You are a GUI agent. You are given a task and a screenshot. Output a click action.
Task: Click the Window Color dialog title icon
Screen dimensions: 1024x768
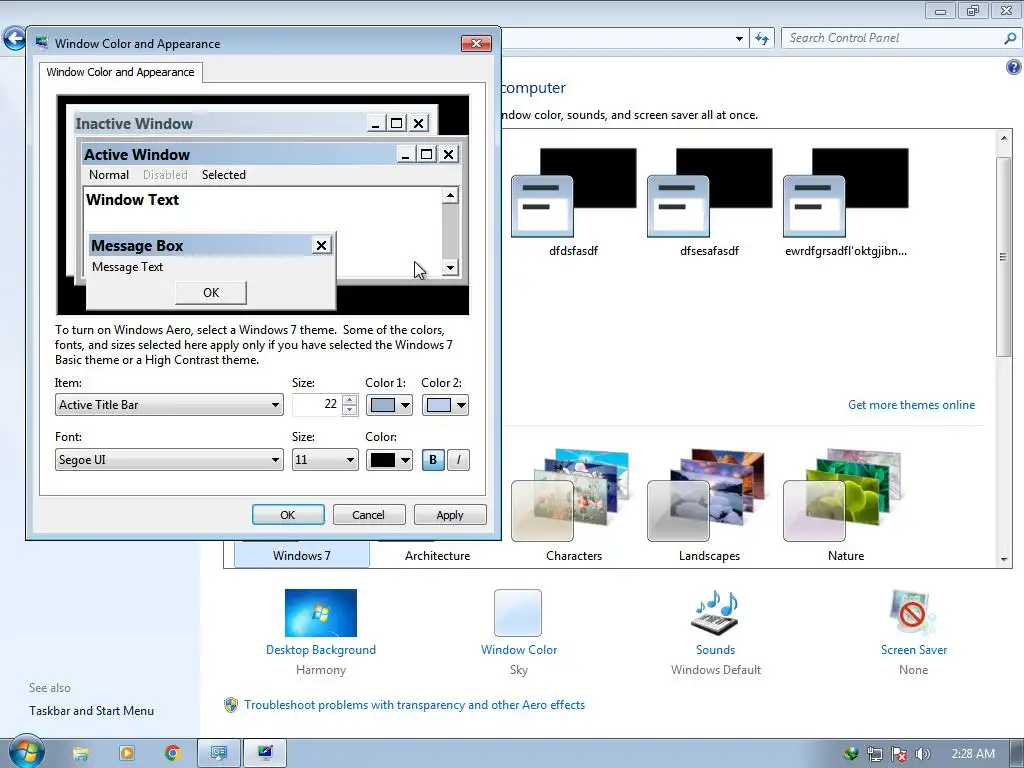click(x=42, y=43)
